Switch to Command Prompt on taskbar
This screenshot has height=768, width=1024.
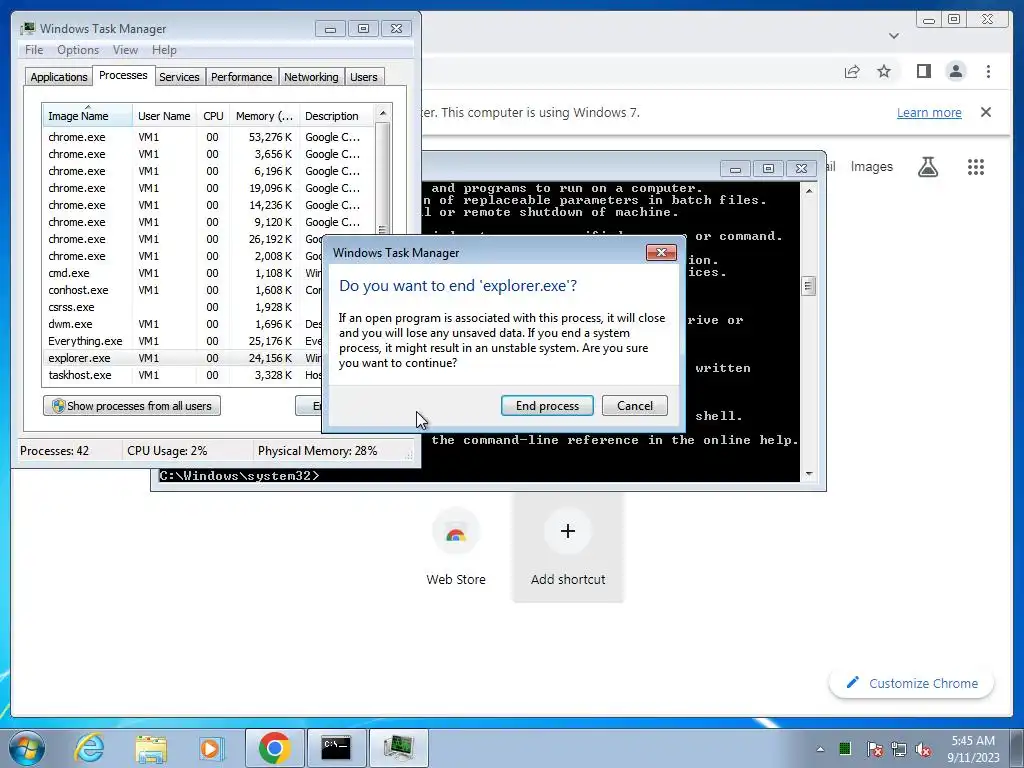(336, 748)
